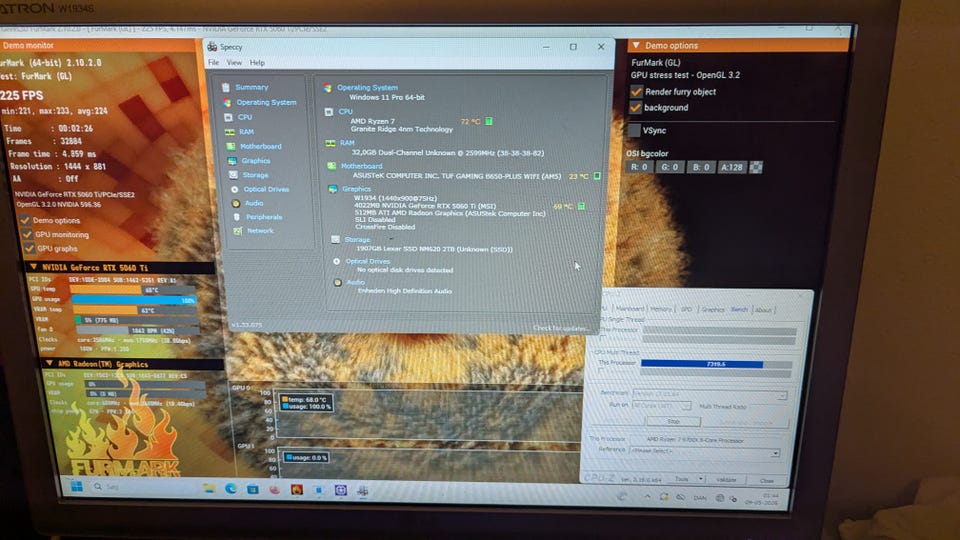The width and height of the screenshot is (960, 540).
Task: Adjust the G: 0 bgcolor value
Action: [x=669, y=167]
